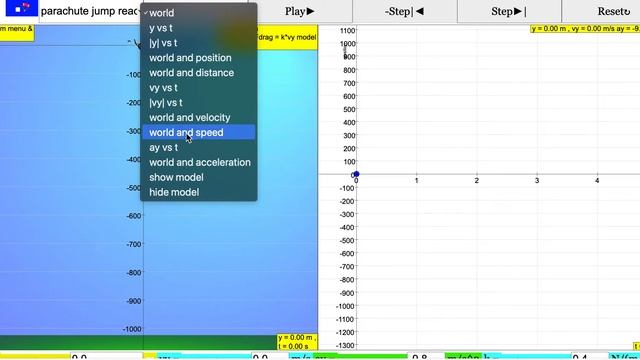Click the '3' tick on graph time axis

click(537, 180)
